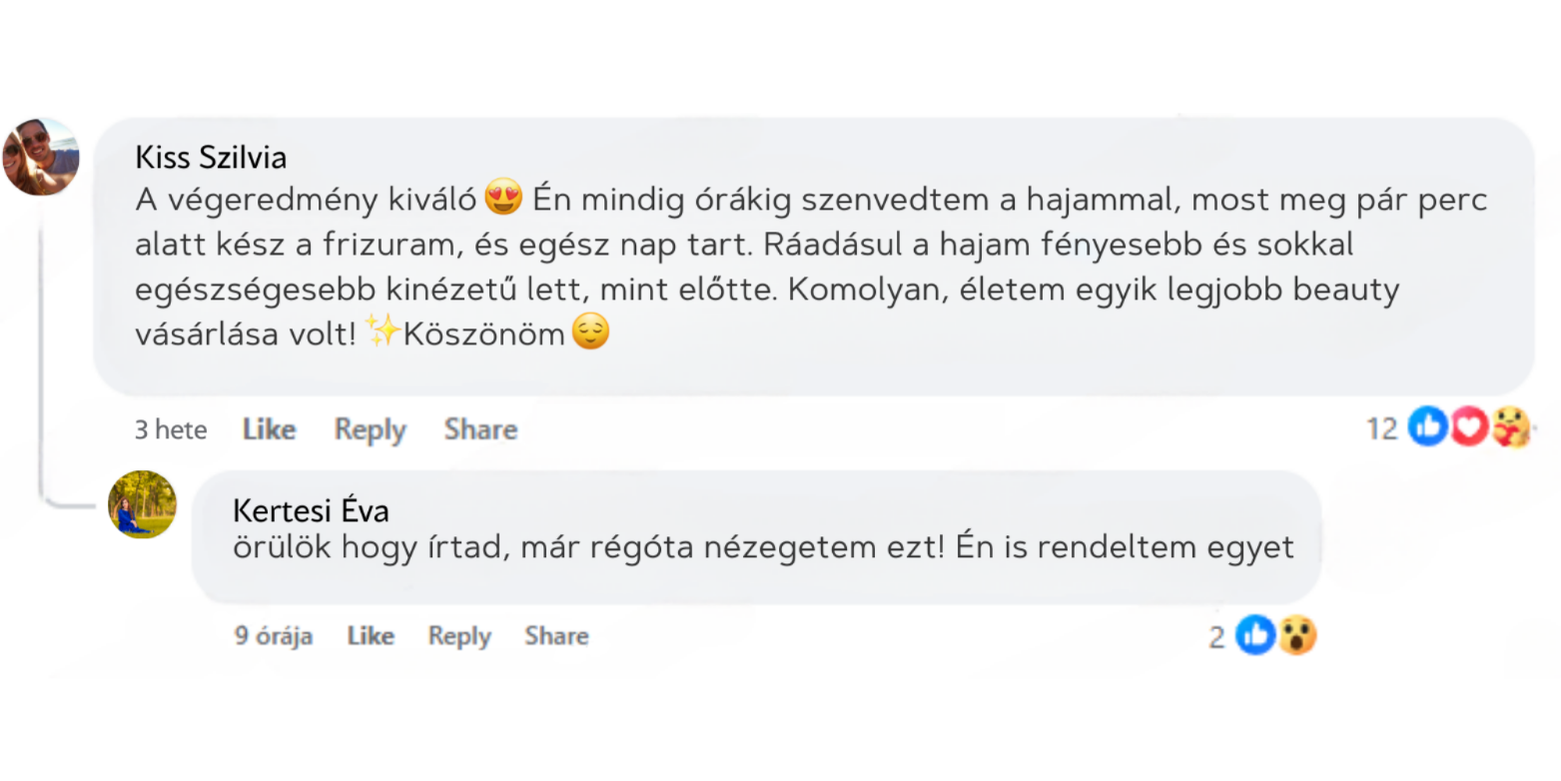The height and width of the screenshot is (781, 1561).
Task: Open the 2 reactions count on reply
Action: [x=1216, y=636]
